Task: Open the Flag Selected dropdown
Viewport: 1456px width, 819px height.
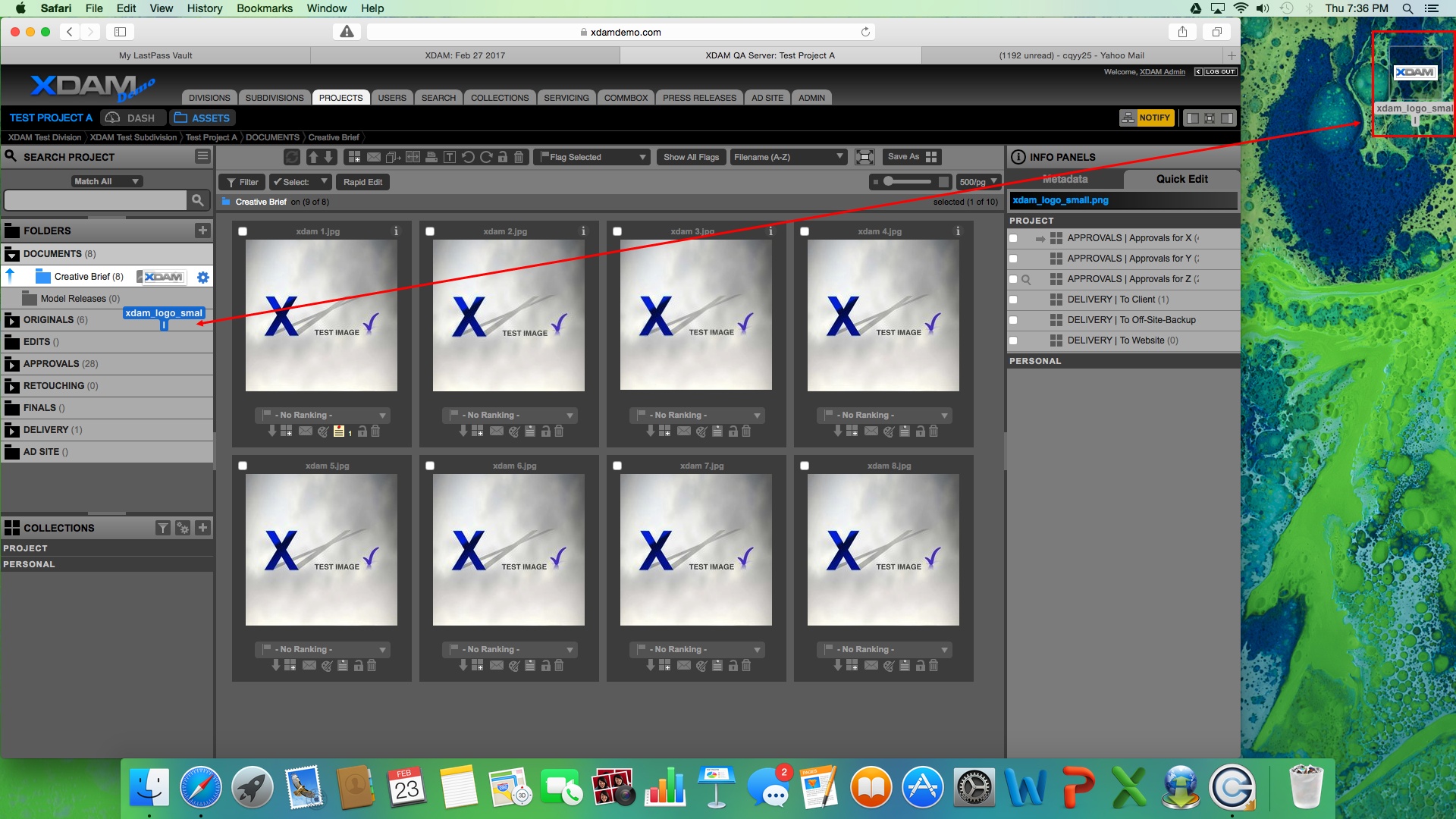Action: point(592,157)
